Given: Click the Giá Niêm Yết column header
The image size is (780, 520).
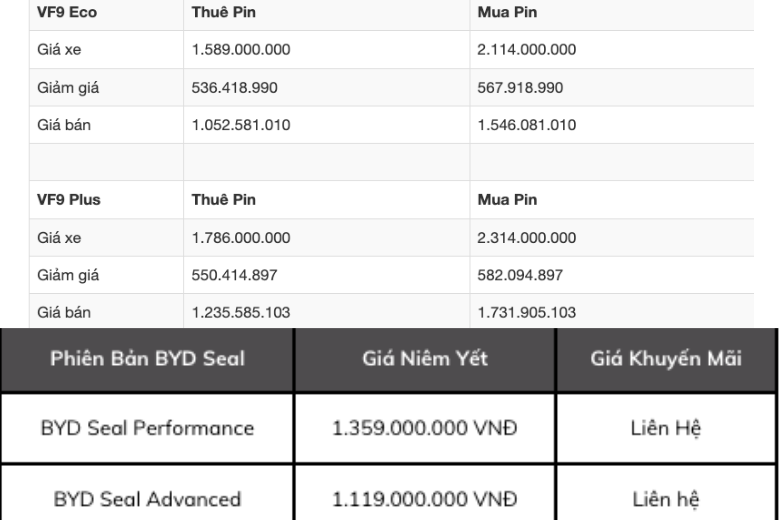Looking at the screenshot, I should click(424, 359).
